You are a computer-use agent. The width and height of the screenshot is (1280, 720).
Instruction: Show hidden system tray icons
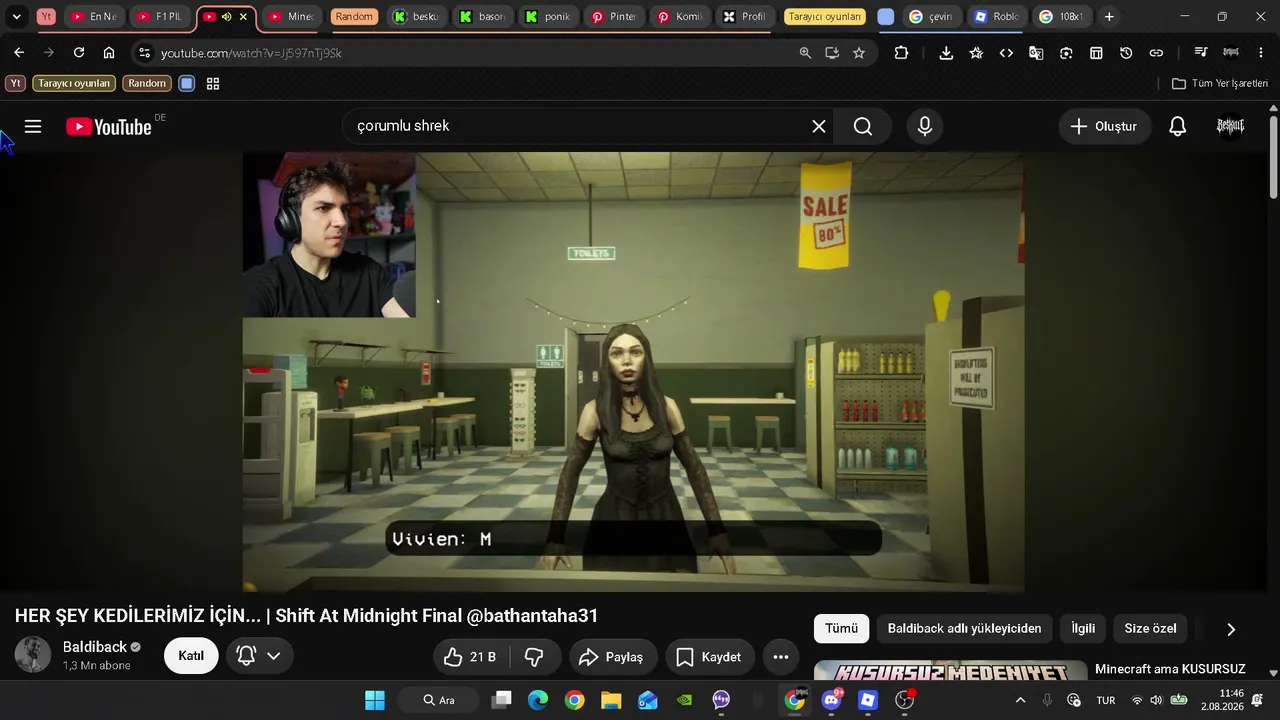[1020, 700]
